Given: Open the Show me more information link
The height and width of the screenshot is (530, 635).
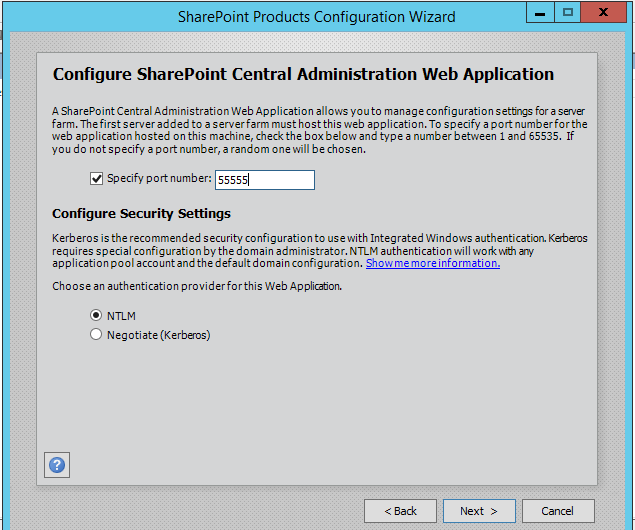Looking at the screenshot, I should point(433,263).
